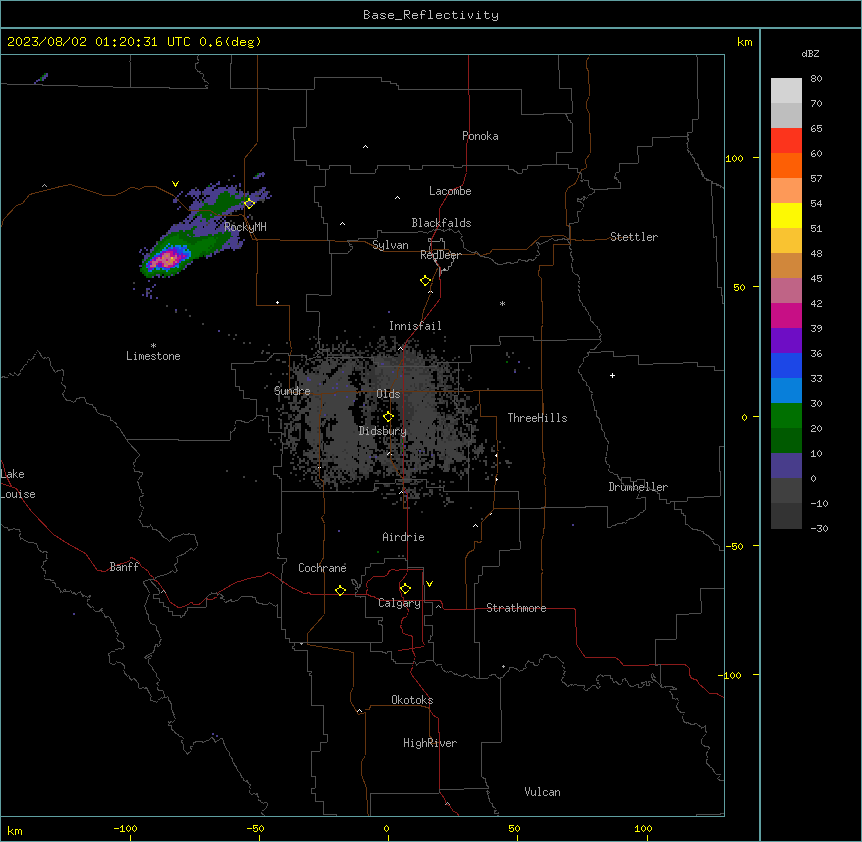Click the Lacombe city label

[x=450, y=191]
